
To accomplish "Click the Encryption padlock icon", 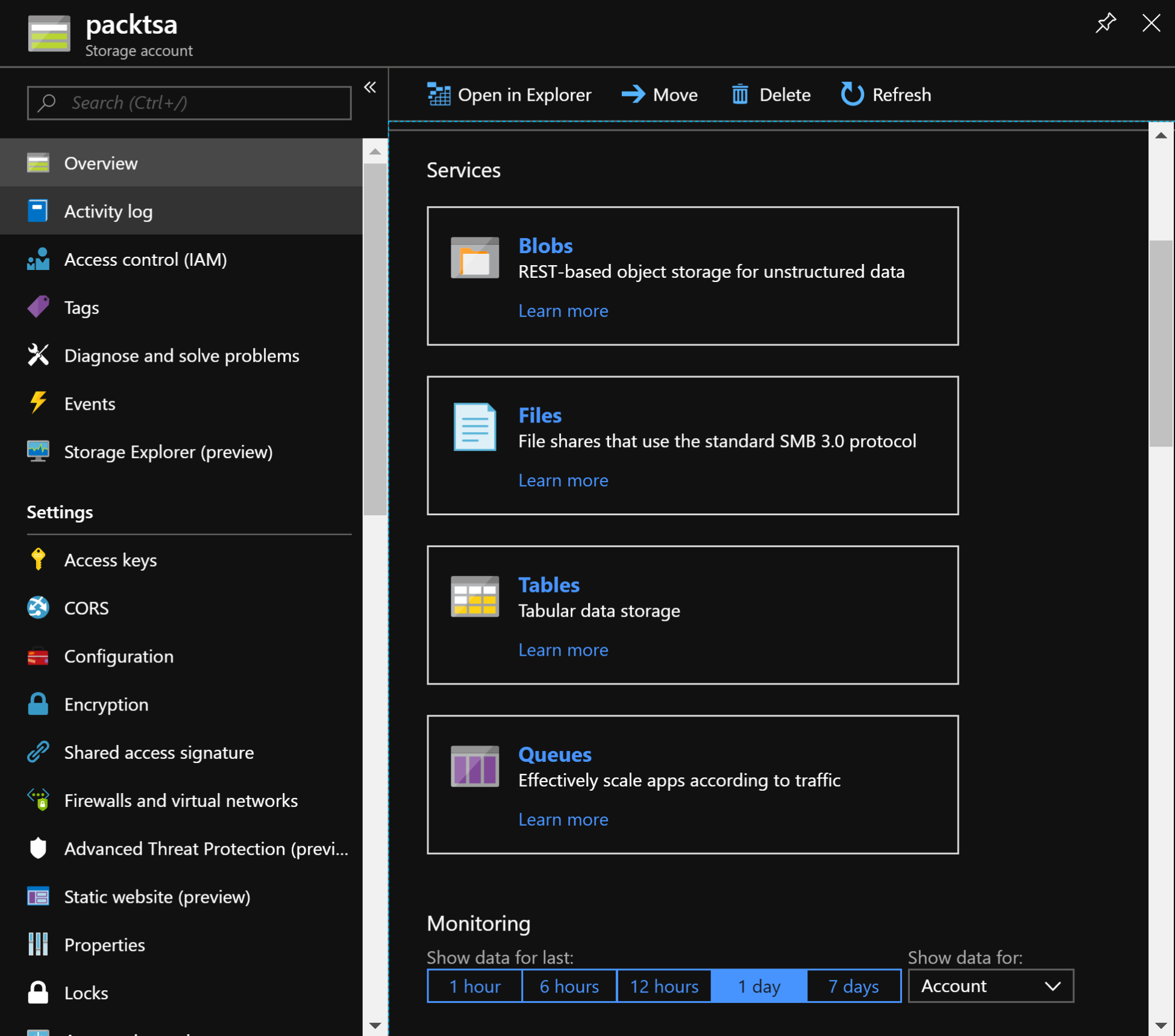I will point(38,703).
